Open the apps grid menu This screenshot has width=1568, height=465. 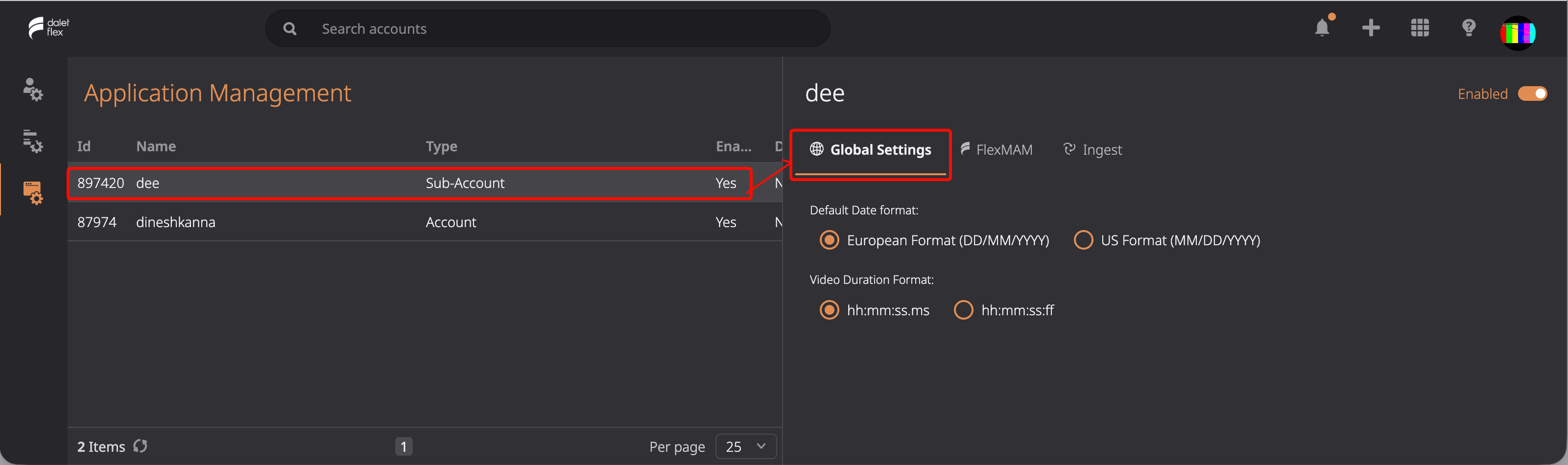coord(1420,27)
